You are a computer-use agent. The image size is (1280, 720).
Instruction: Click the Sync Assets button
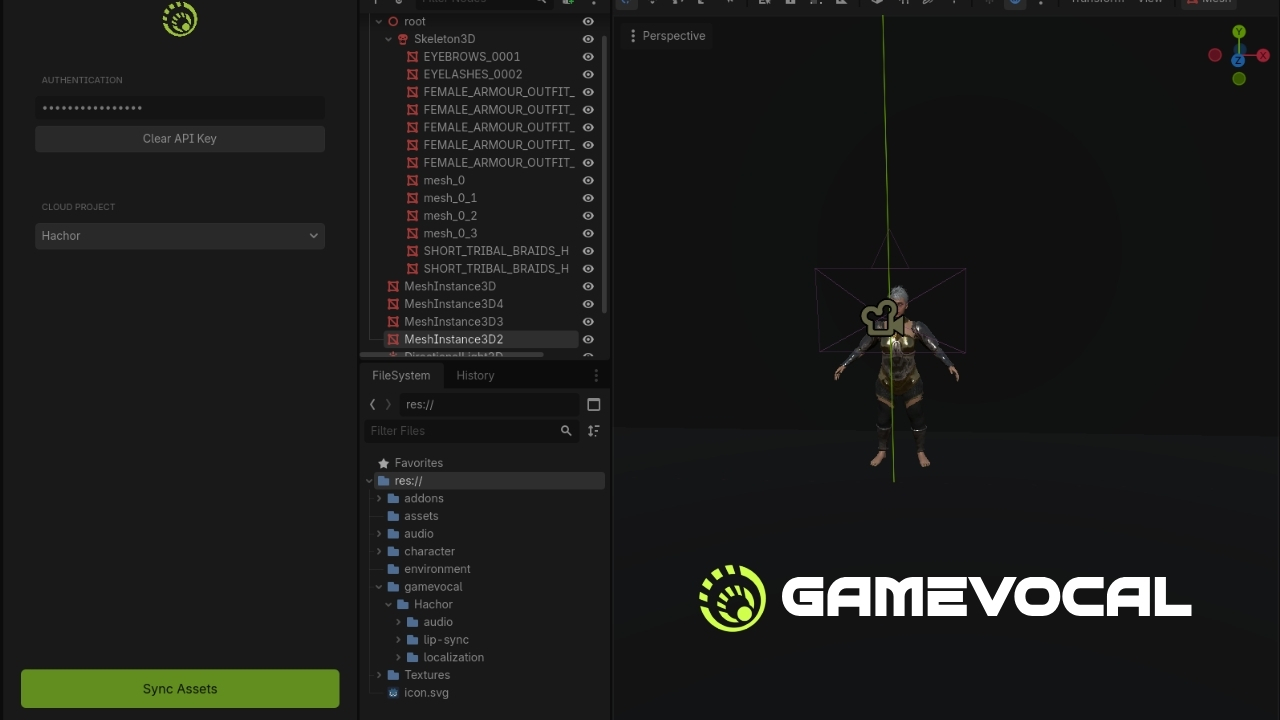pos(180,689)
